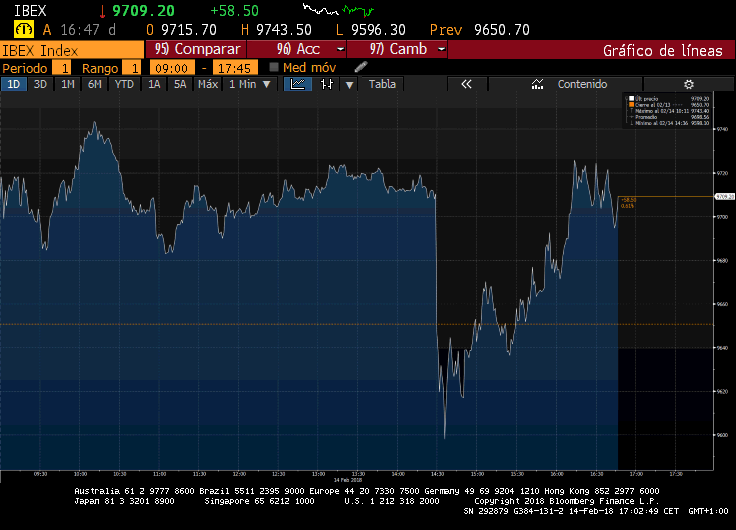Select the 3D period tab
This screenshot has width=736, height=530.
click(x=40, y=84)
